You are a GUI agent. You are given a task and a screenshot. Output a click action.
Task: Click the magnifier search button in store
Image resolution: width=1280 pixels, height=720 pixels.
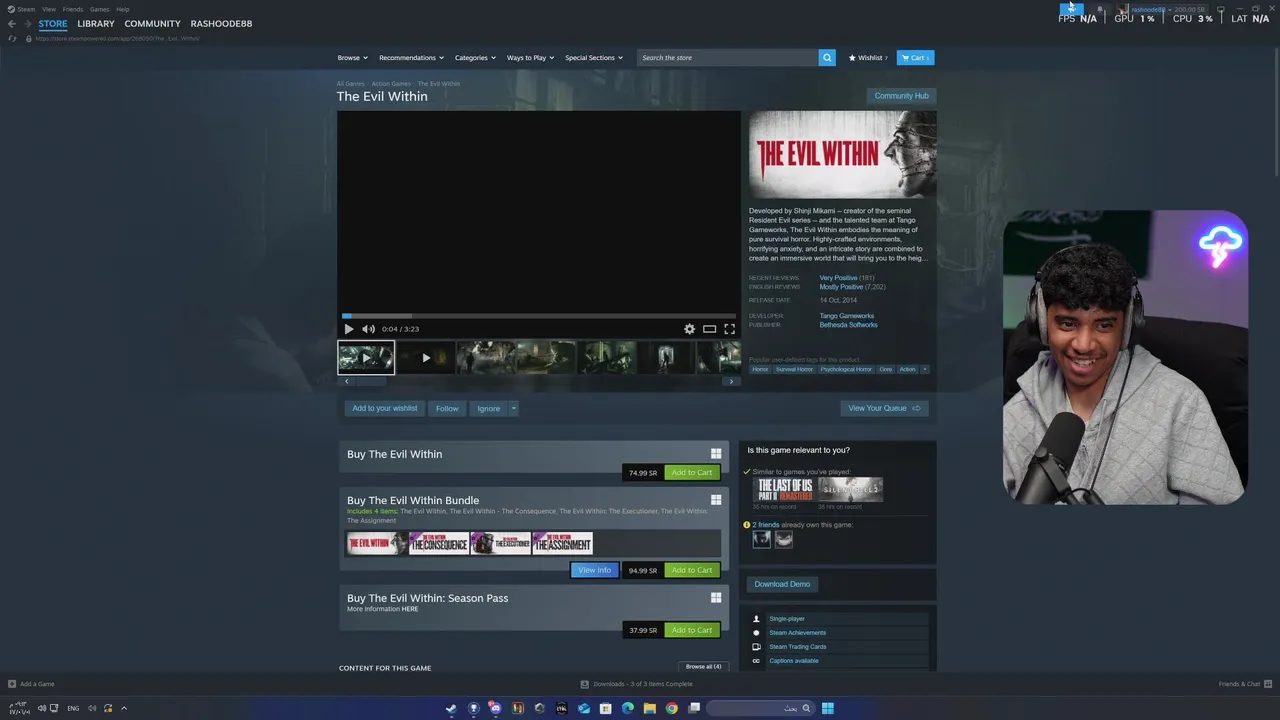tap(827, 58)
